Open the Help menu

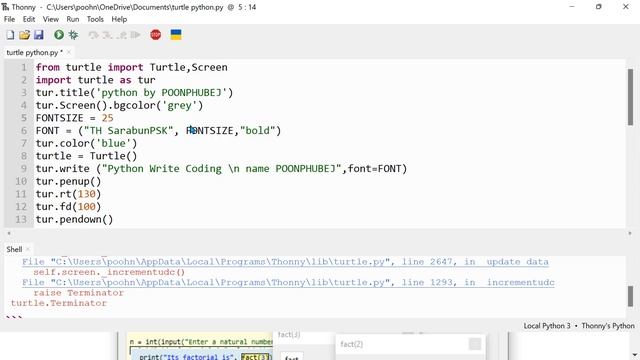point(119,19)
